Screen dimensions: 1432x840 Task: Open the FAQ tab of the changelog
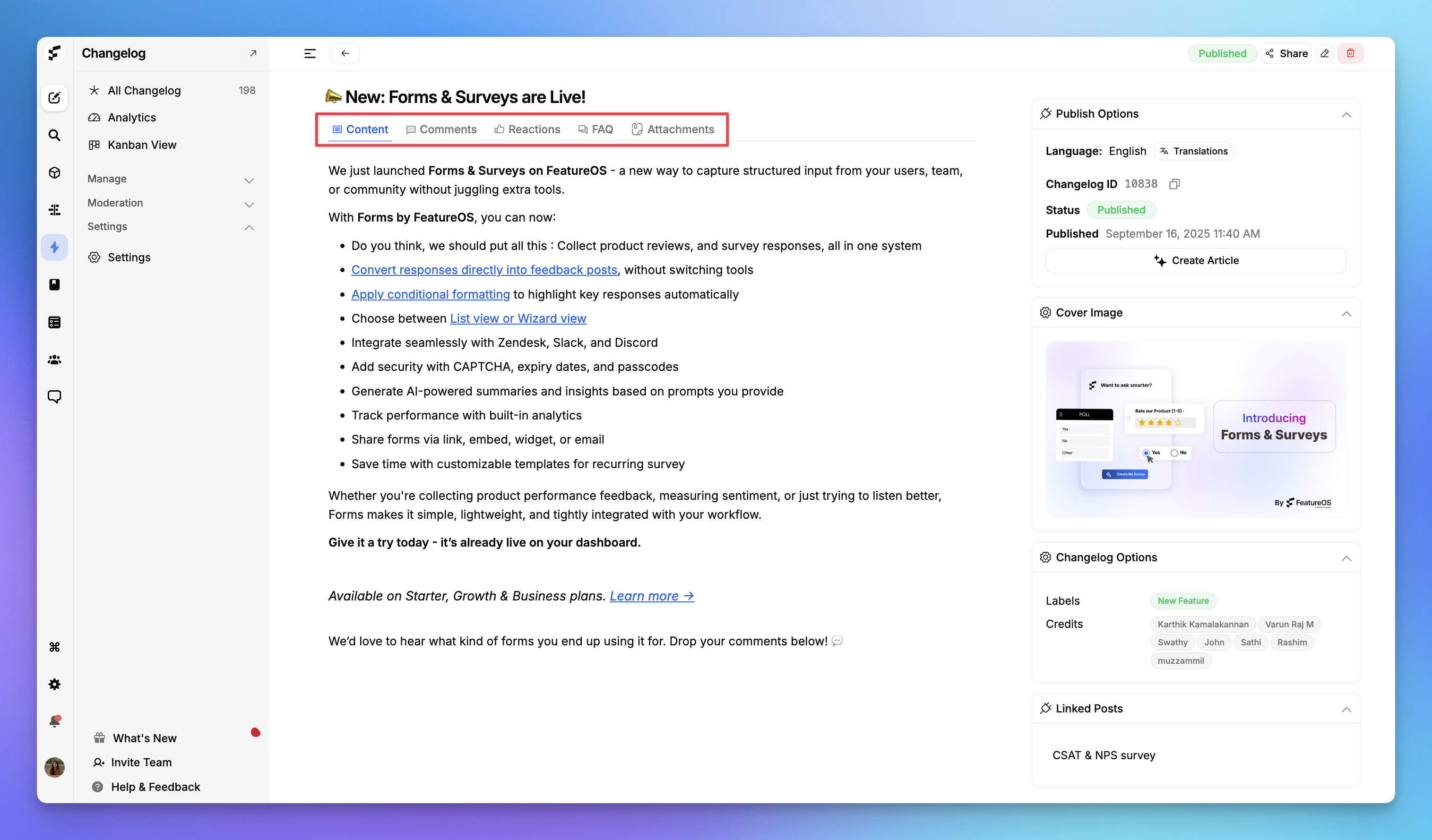595,129
